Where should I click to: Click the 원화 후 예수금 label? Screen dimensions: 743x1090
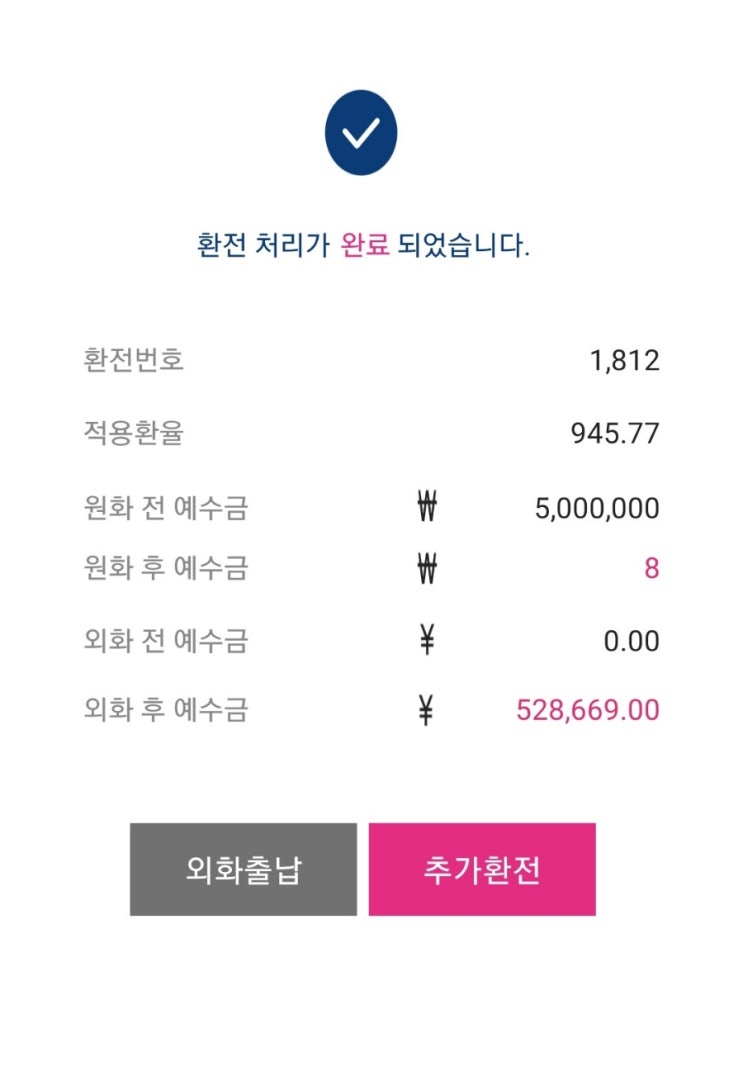(165, 568)
